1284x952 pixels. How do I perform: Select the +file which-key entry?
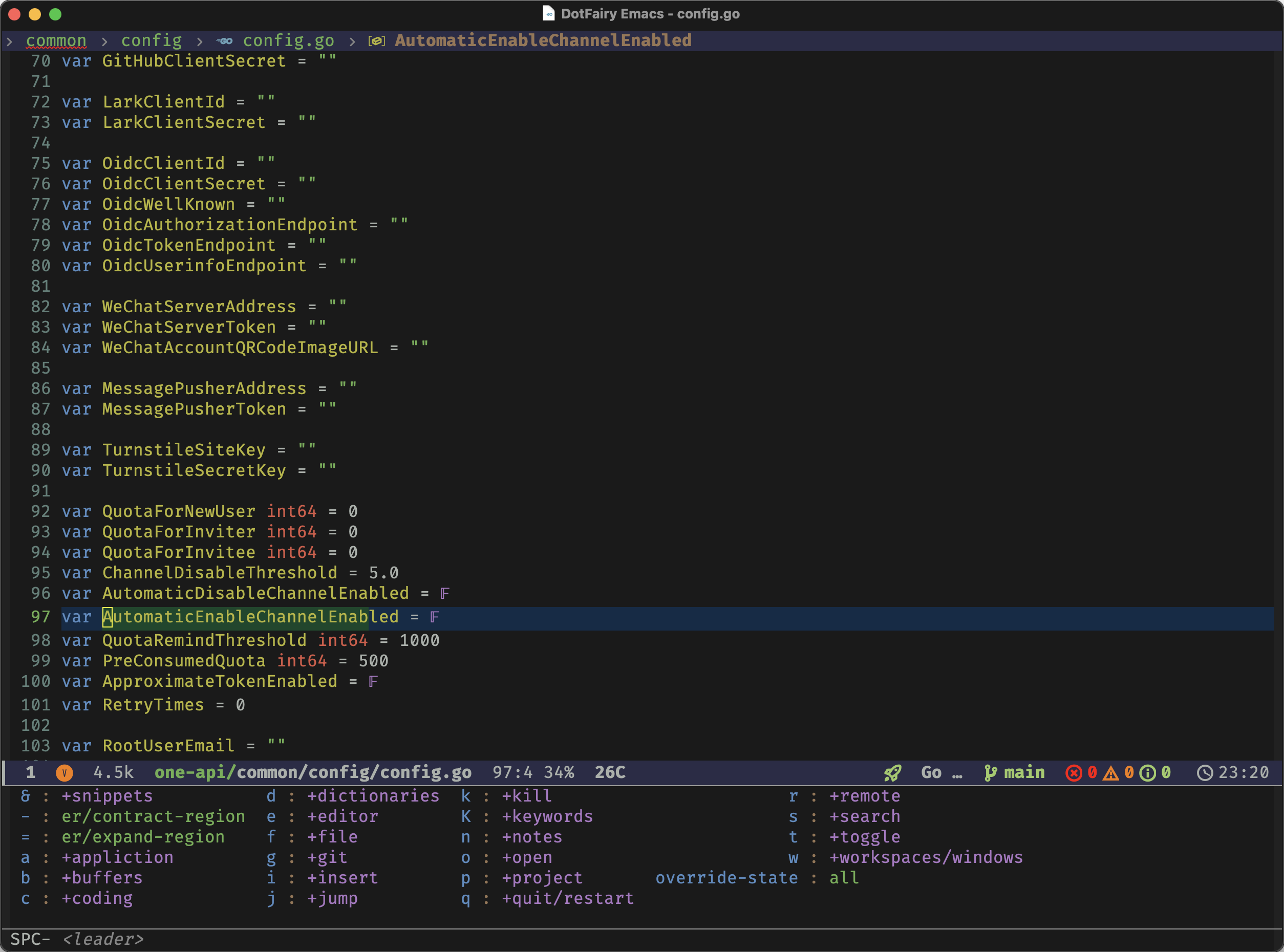click(x=332, y=837)
